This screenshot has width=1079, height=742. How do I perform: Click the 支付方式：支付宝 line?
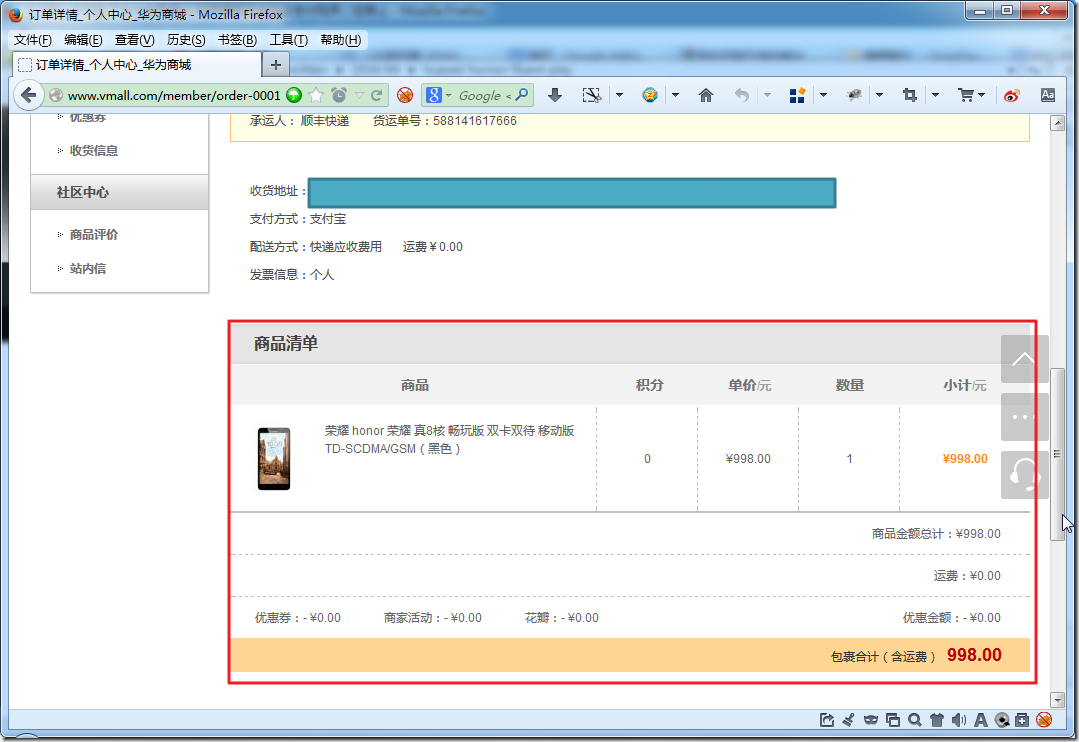(298, 219)
